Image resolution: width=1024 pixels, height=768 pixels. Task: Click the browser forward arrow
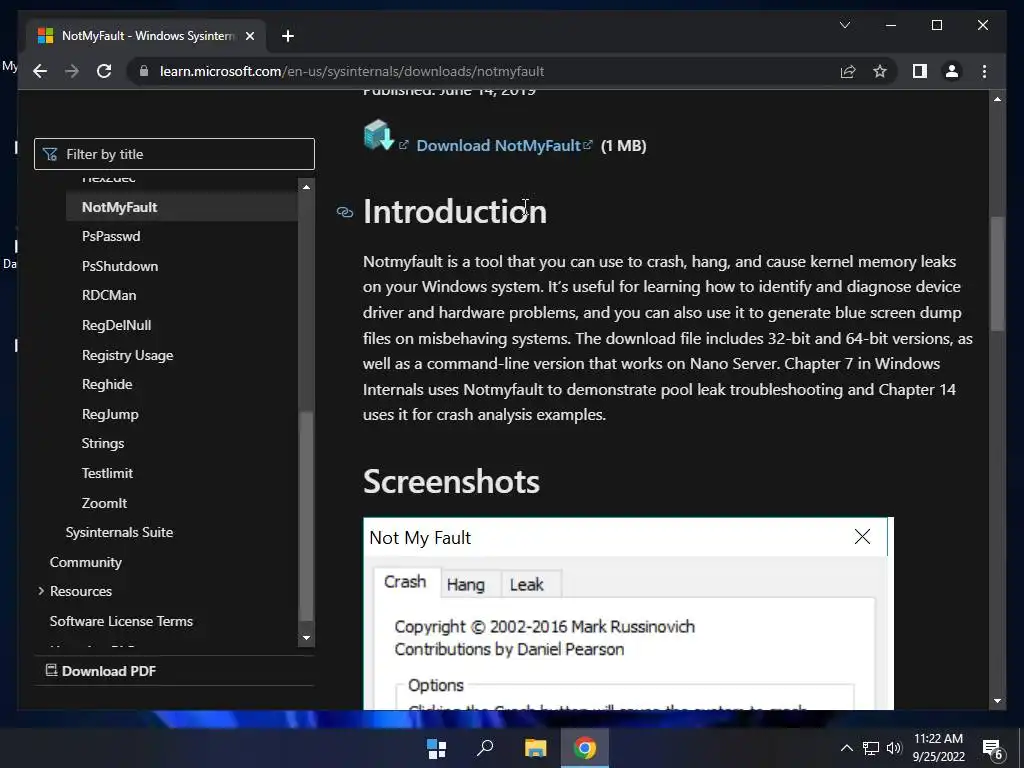point(72,71)
